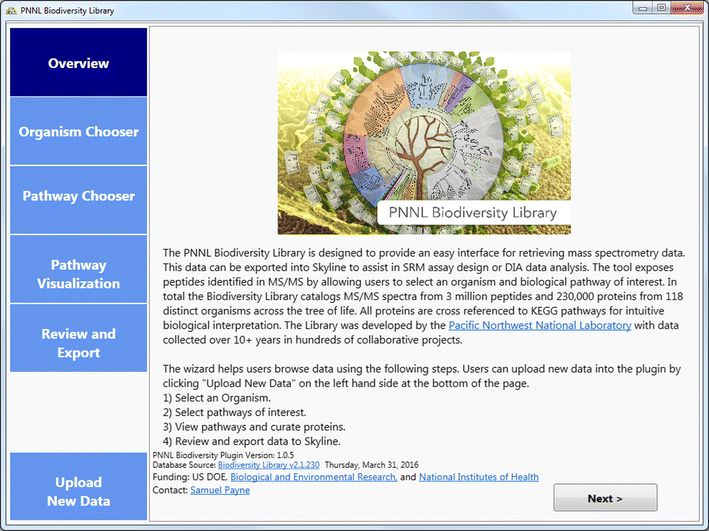
Task: Click the text 'PNNL Biodiversity Plugin Version: 1.0.5'
Action: [223, 455]
